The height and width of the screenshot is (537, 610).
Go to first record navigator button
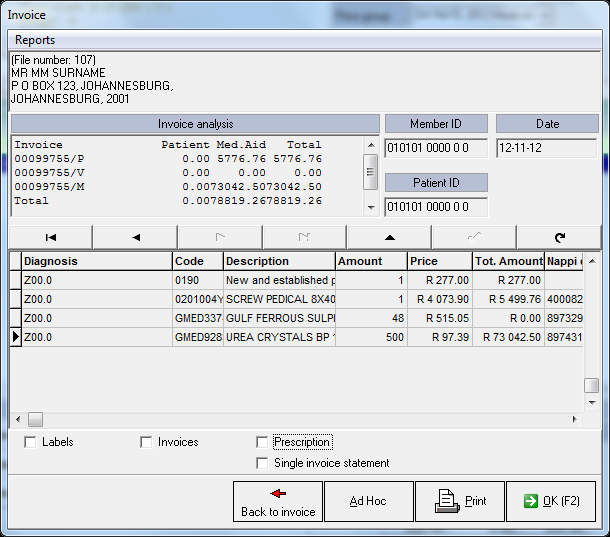50,237
